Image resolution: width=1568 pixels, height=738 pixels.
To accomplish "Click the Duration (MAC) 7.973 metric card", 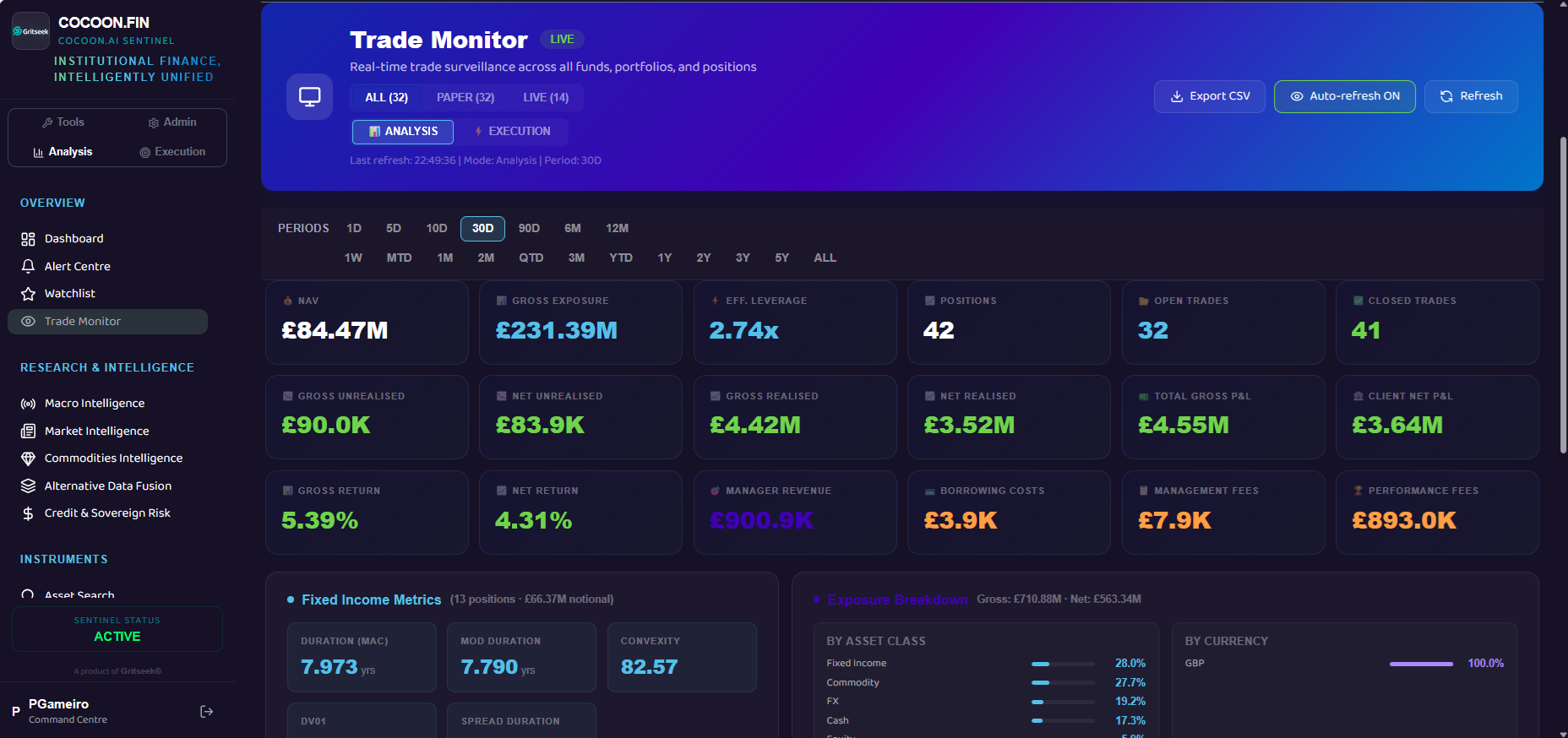I will pos(362,658).
